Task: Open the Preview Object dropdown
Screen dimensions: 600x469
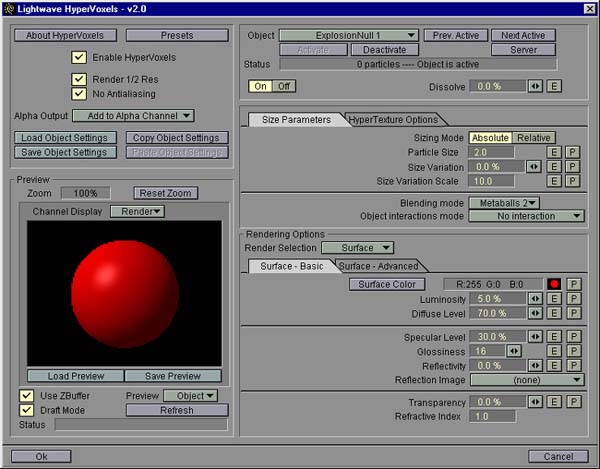Action: (191, 396)
